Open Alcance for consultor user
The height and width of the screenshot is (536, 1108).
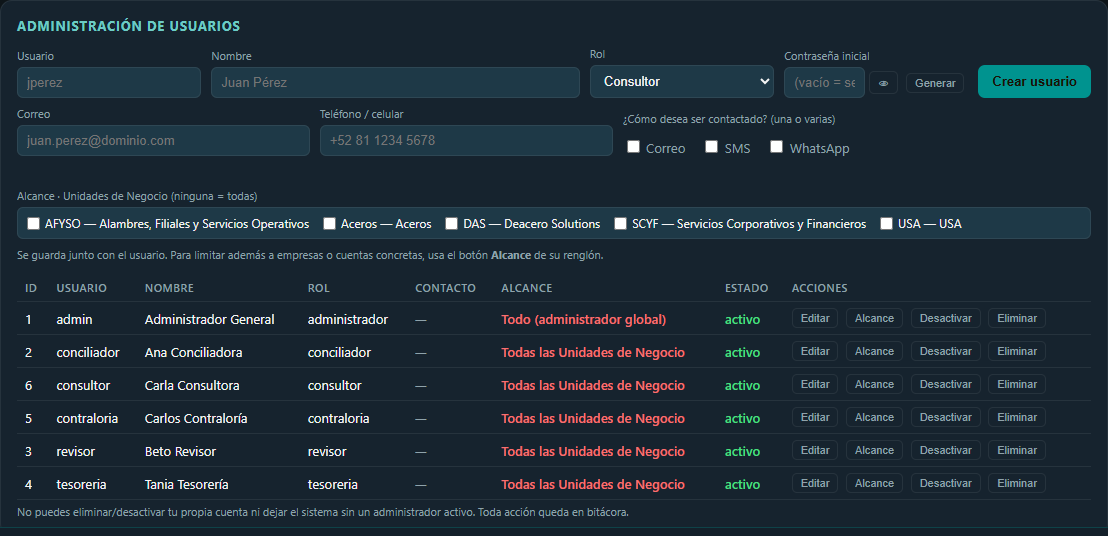point(874,384)
